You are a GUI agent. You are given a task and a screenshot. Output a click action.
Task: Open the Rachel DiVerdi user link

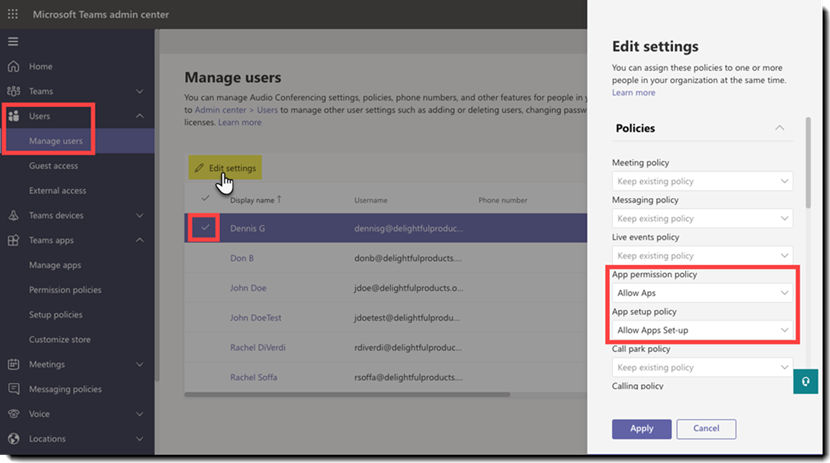258,348
